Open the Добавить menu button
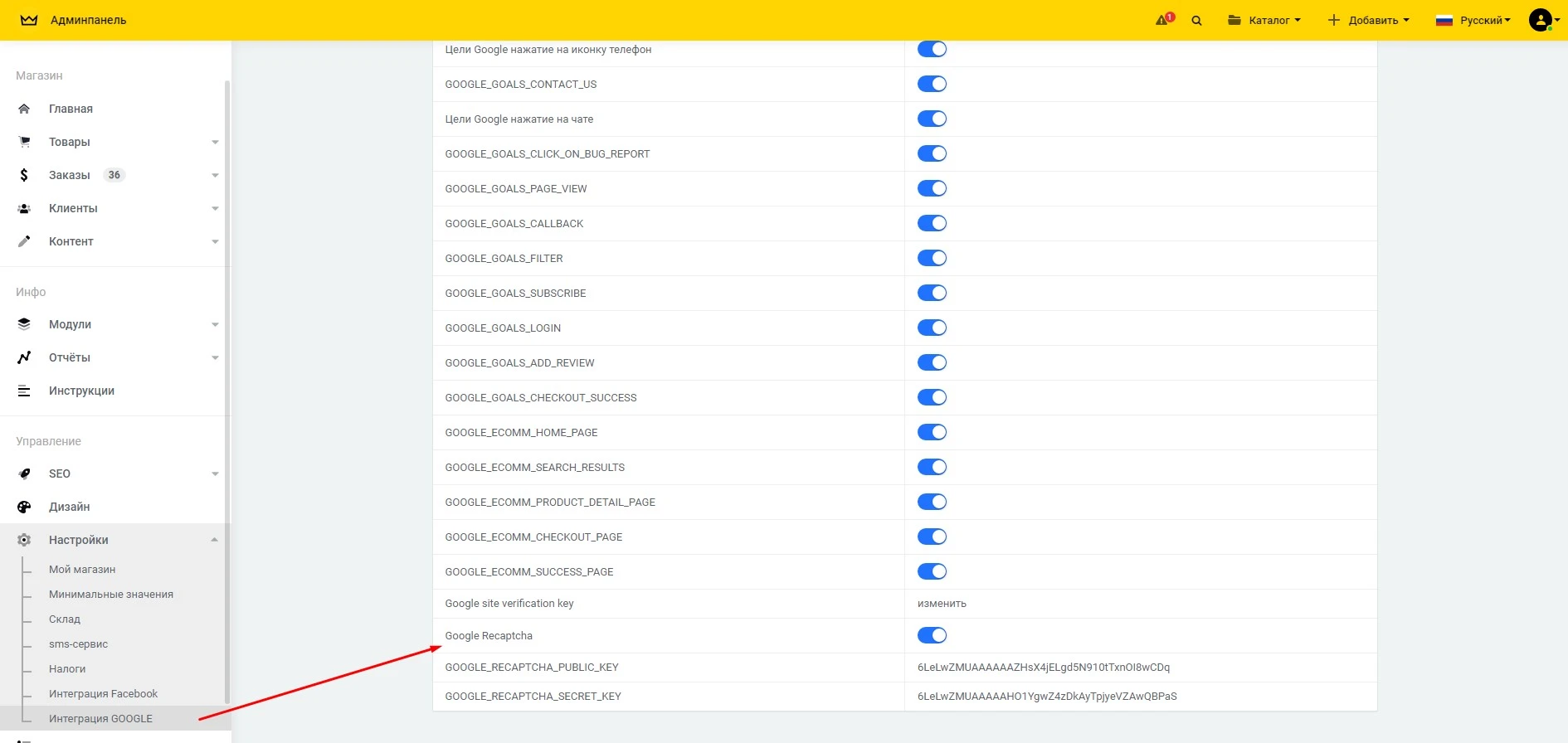 [x=1369, y=20]
